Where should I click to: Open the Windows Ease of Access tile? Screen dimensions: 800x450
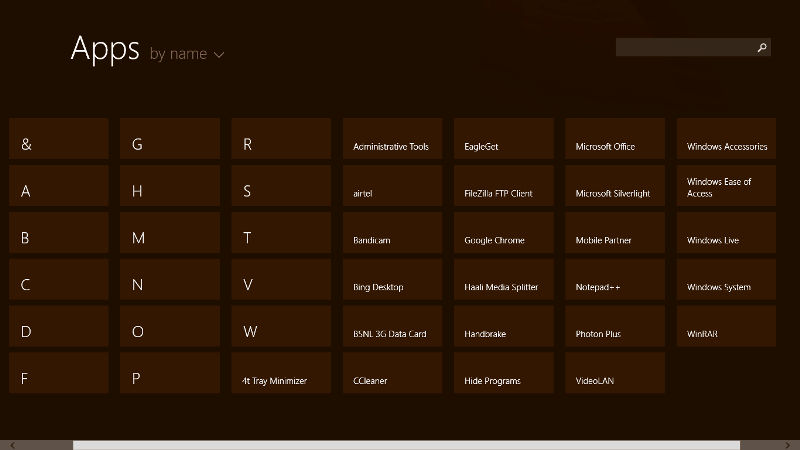[726, 186]
